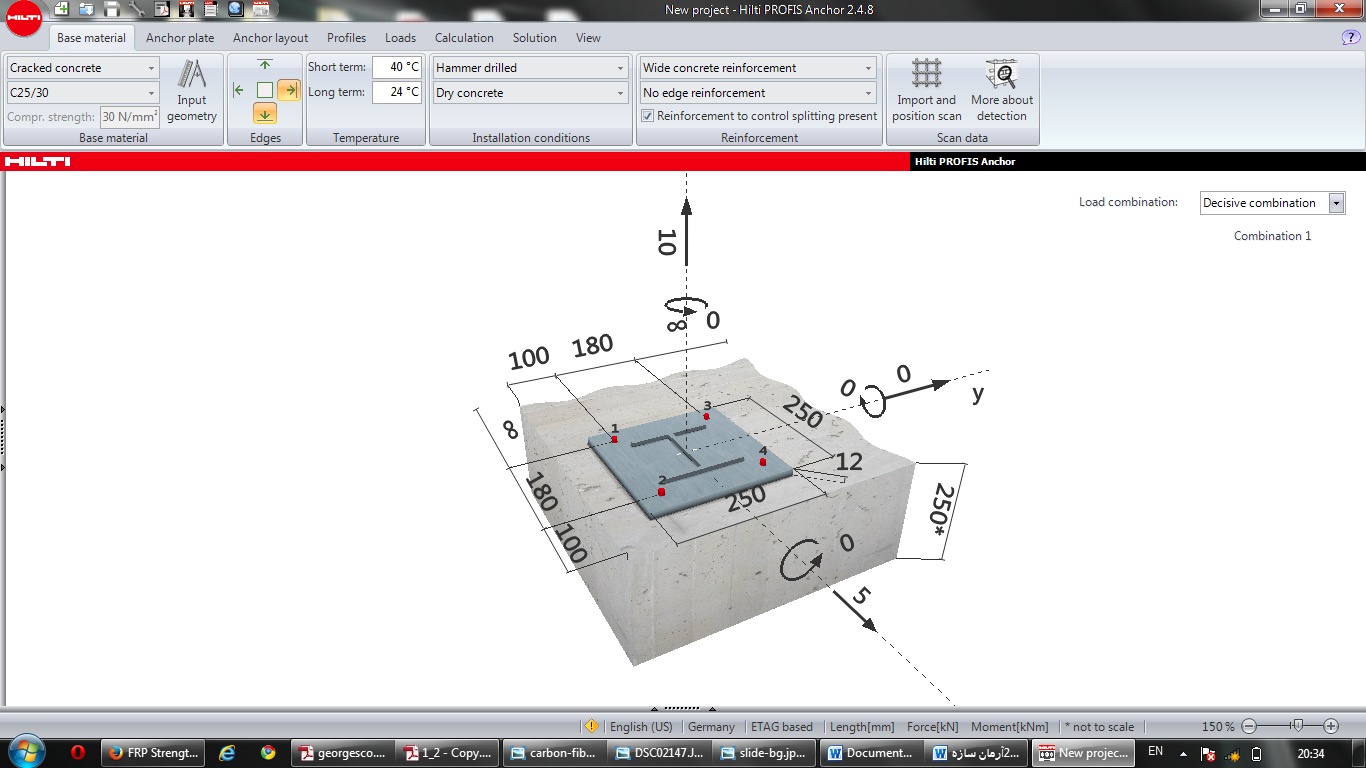Open Google Chrome from taskbar
The height and width of the screenshot is (768, 1366).
pos(268,753)
